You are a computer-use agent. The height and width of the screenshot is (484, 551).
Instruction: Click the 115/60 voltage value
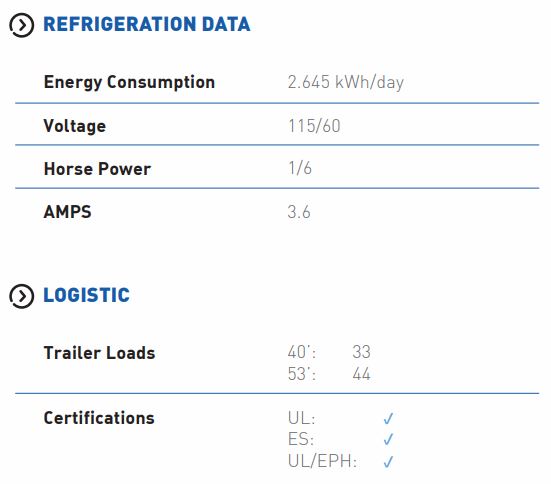click(x=314, y=126)
